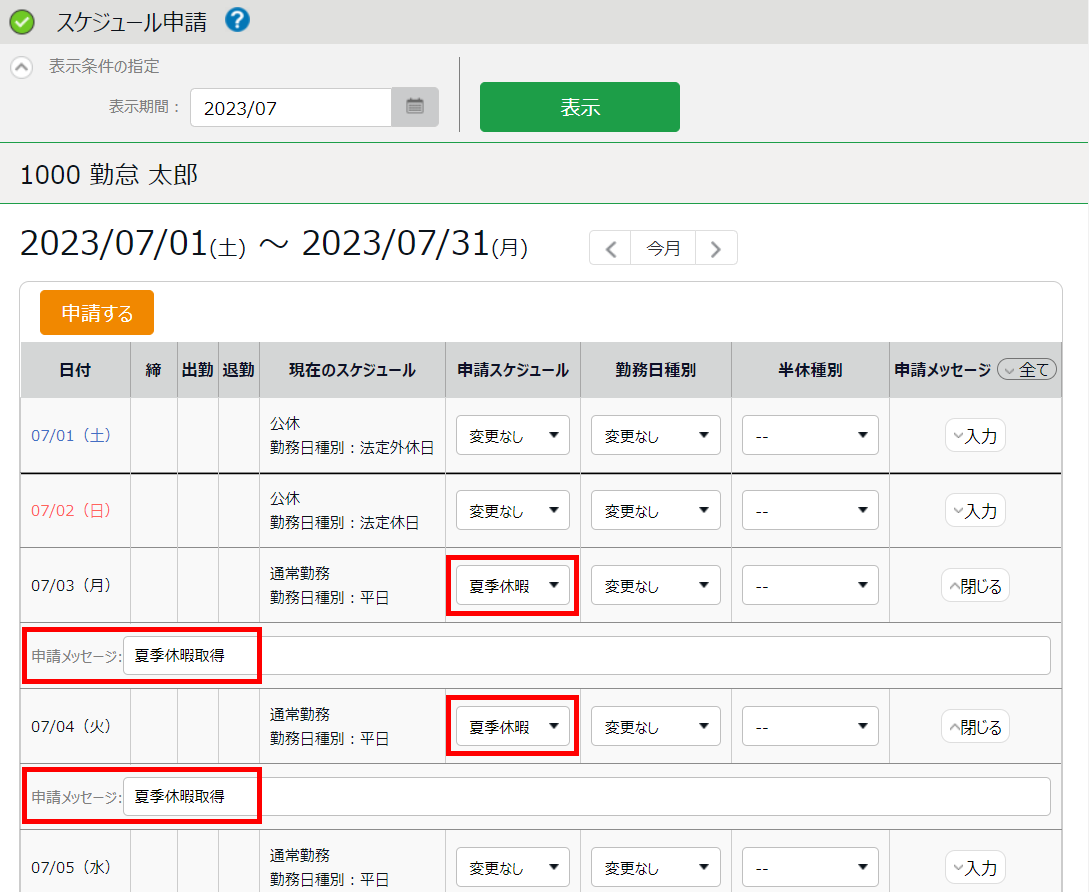Collapse the 表示条件の指定 section
The width and height of the screenshot is (1089, 892).
coord(21,67)
